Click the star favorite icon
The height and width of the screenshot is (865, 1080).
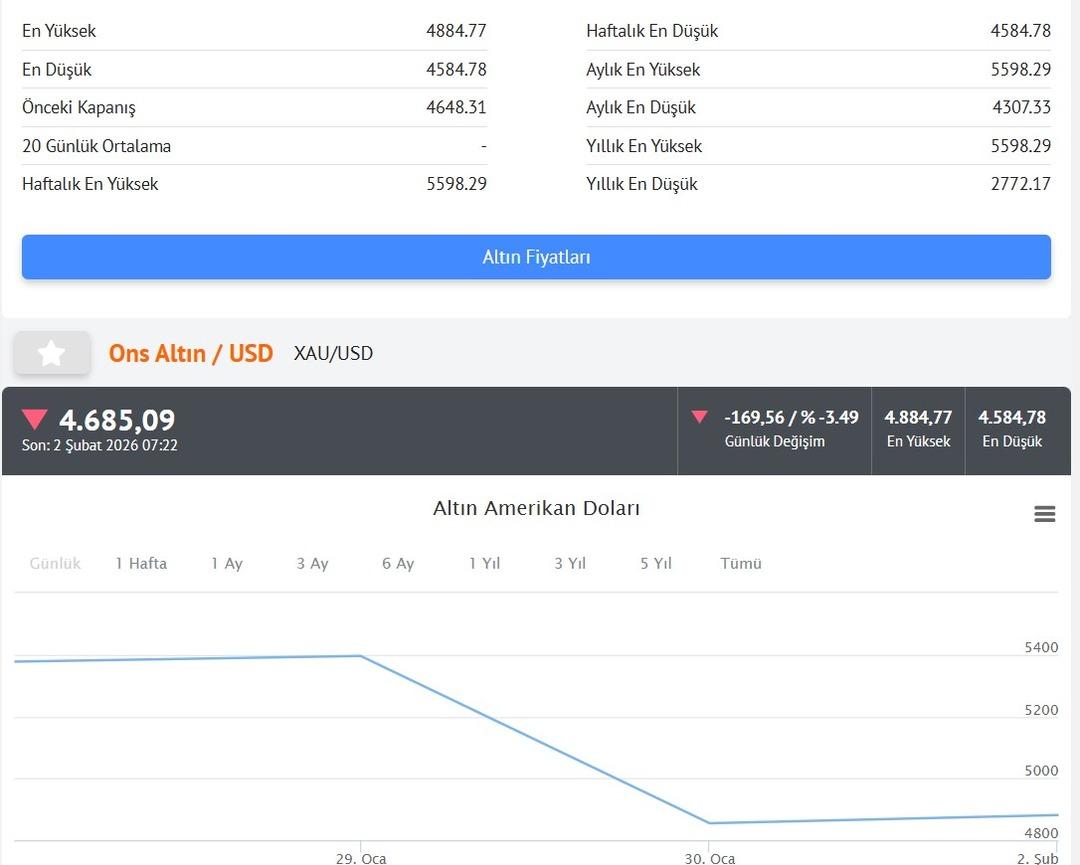(51, 353)
